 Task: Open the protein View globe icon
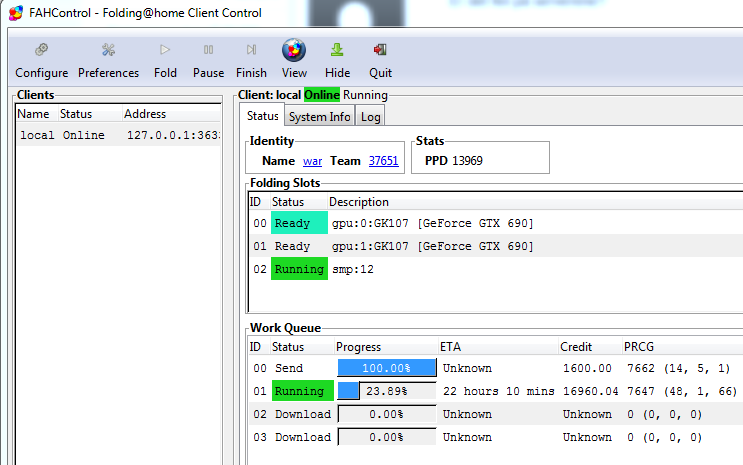(294, 50)
